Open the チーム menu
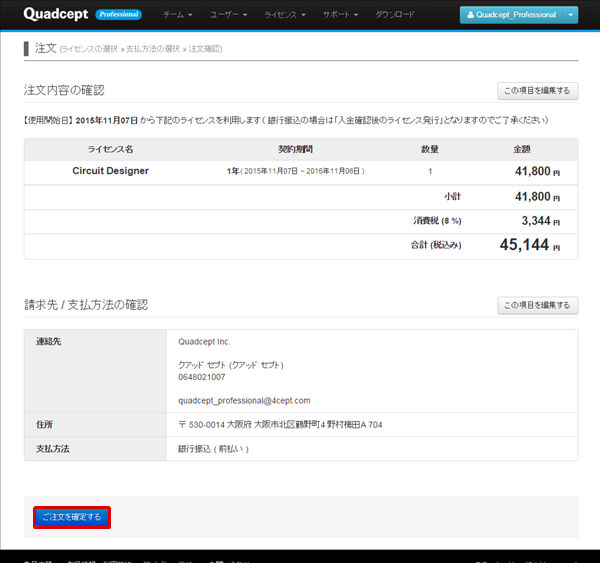 [x=178, y=15]
